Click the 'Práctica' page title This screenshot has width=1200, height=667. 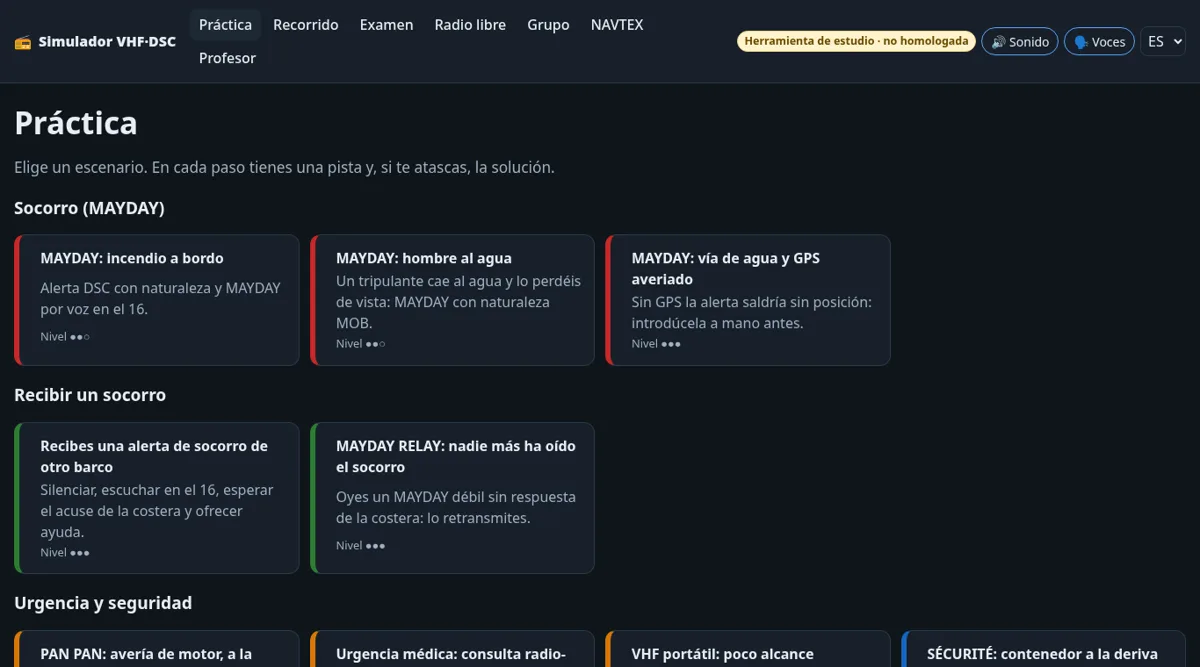pos(76,123)
